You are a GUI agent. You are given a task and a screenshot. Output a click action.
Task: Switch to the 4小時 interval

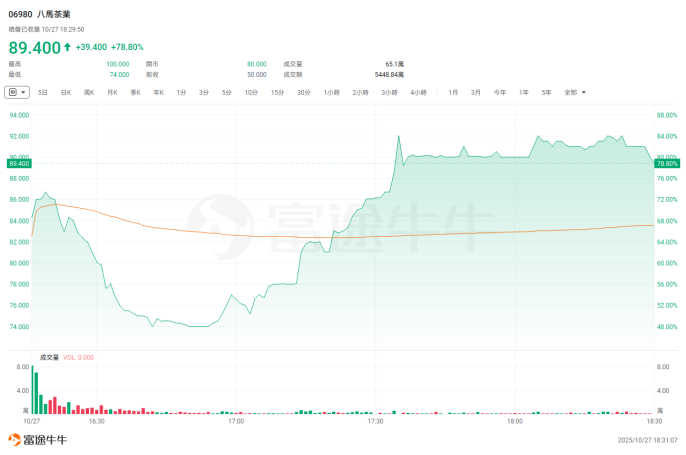418,92
